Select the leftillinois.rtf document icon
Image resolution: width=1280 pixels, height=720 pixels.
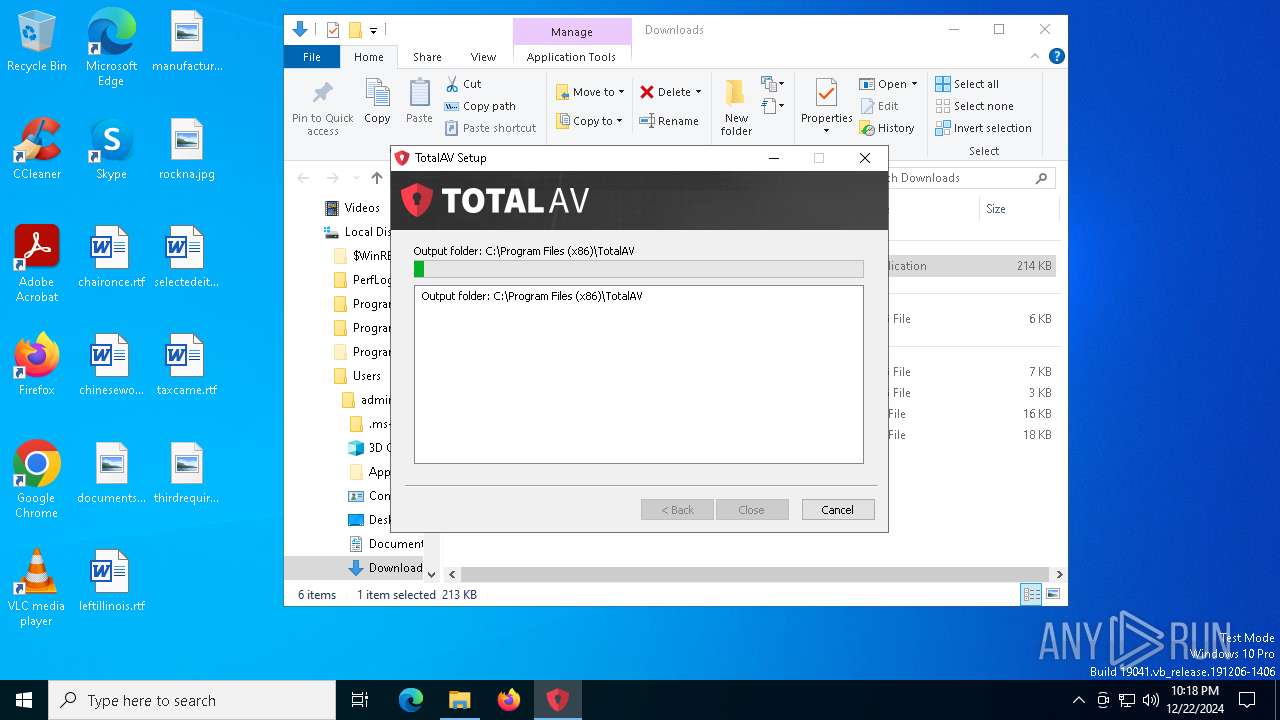click(111, 582)
